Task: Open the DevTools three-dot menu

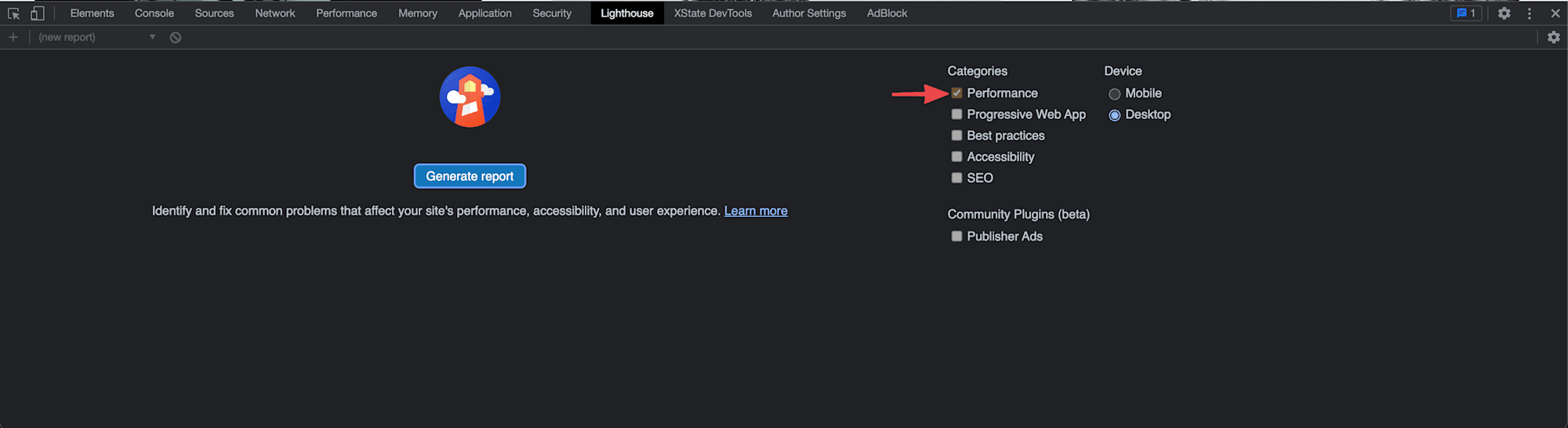Action: point(1529,13)
